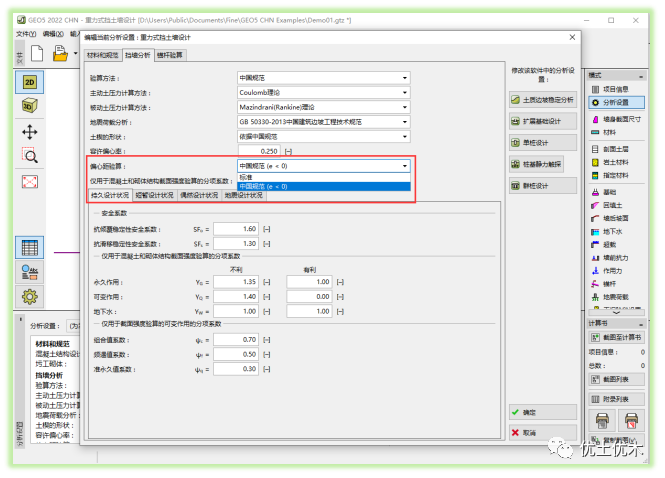Image resolution: width=665 pixels, height=478 pixels.
Task: Click the right printer icon with red mark
Action: tap(631, 420)
